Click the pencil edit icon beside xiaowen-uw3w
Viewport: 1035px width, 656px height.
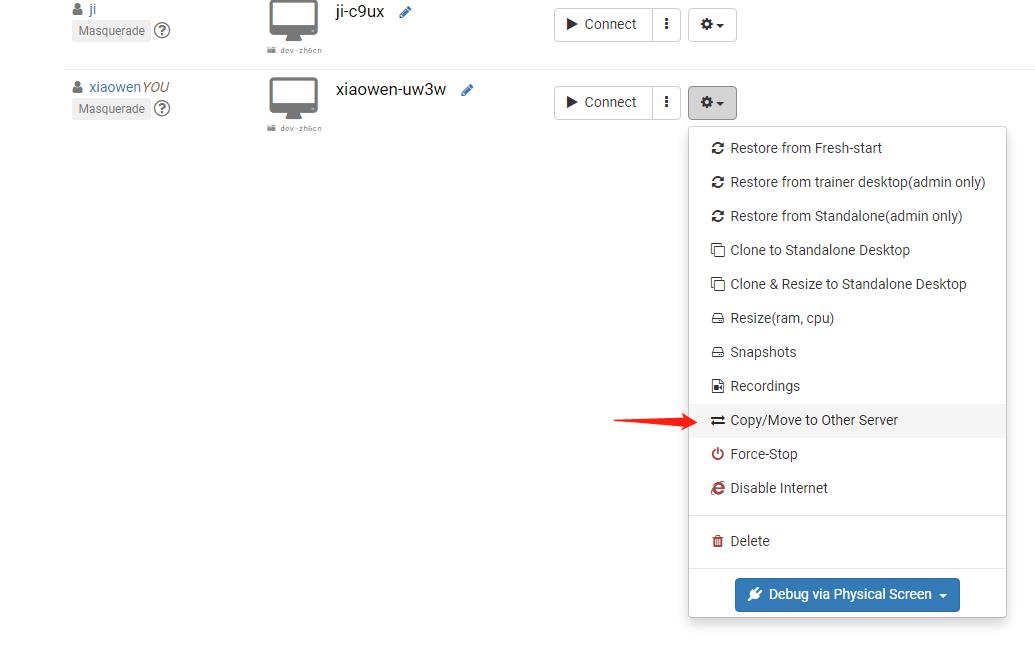pos(467,90)
